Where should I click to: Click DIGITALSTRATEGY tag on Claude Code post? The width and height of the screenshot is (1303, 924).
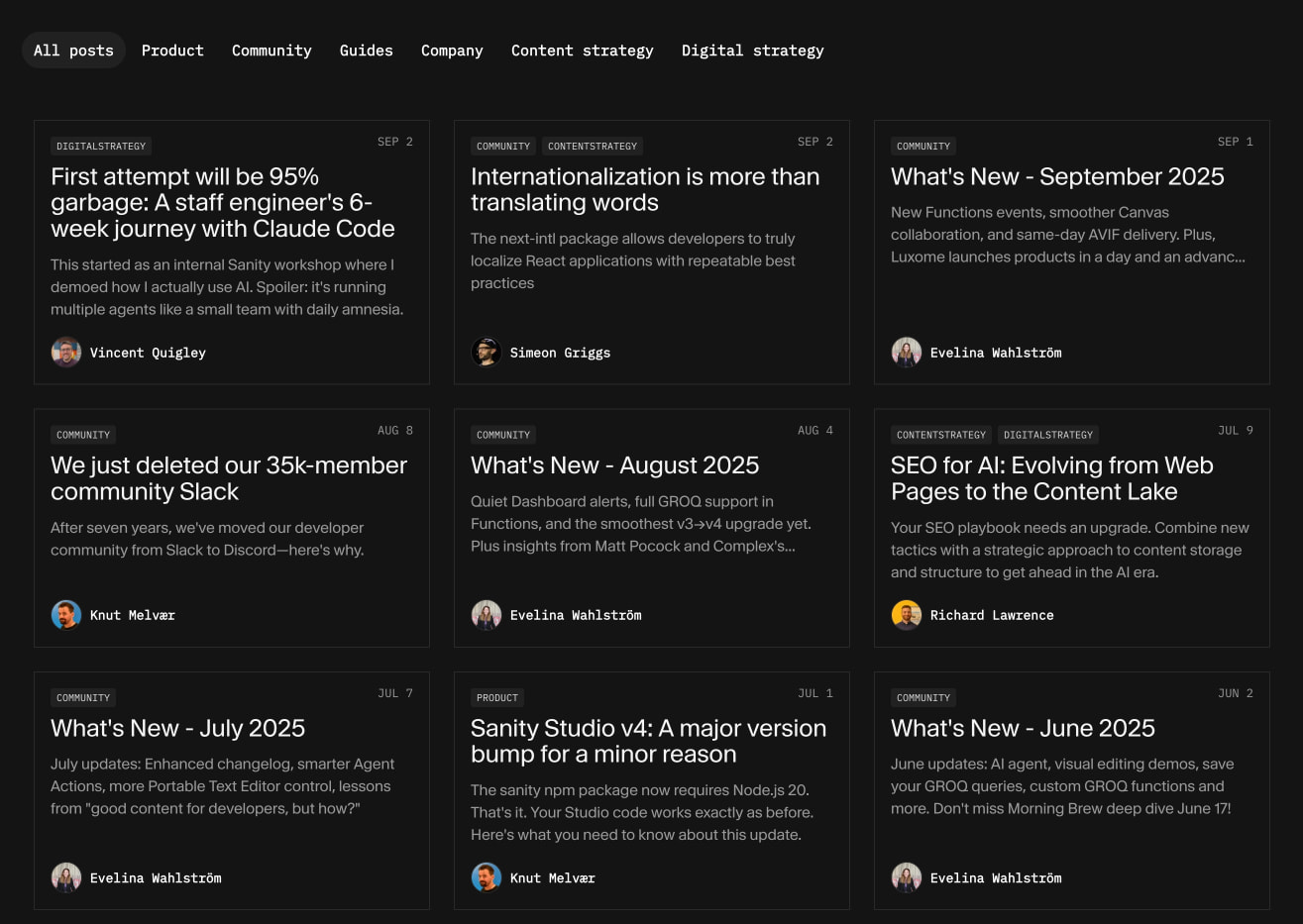(x=101, y=147)
